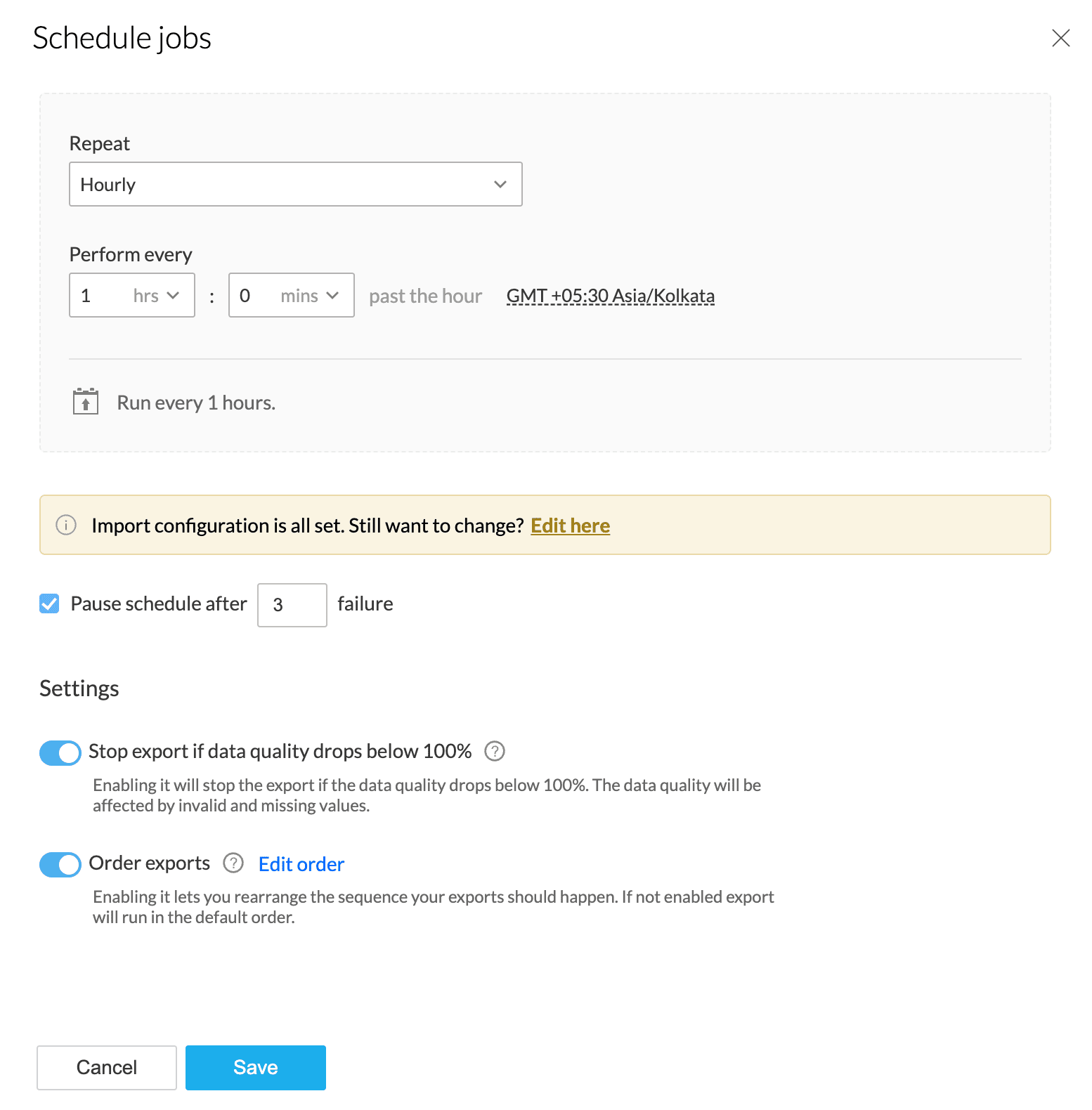Click the info icon in import banner
Screen dimensions: 1092x1110
pyautogui.click(x=66, y=525)
